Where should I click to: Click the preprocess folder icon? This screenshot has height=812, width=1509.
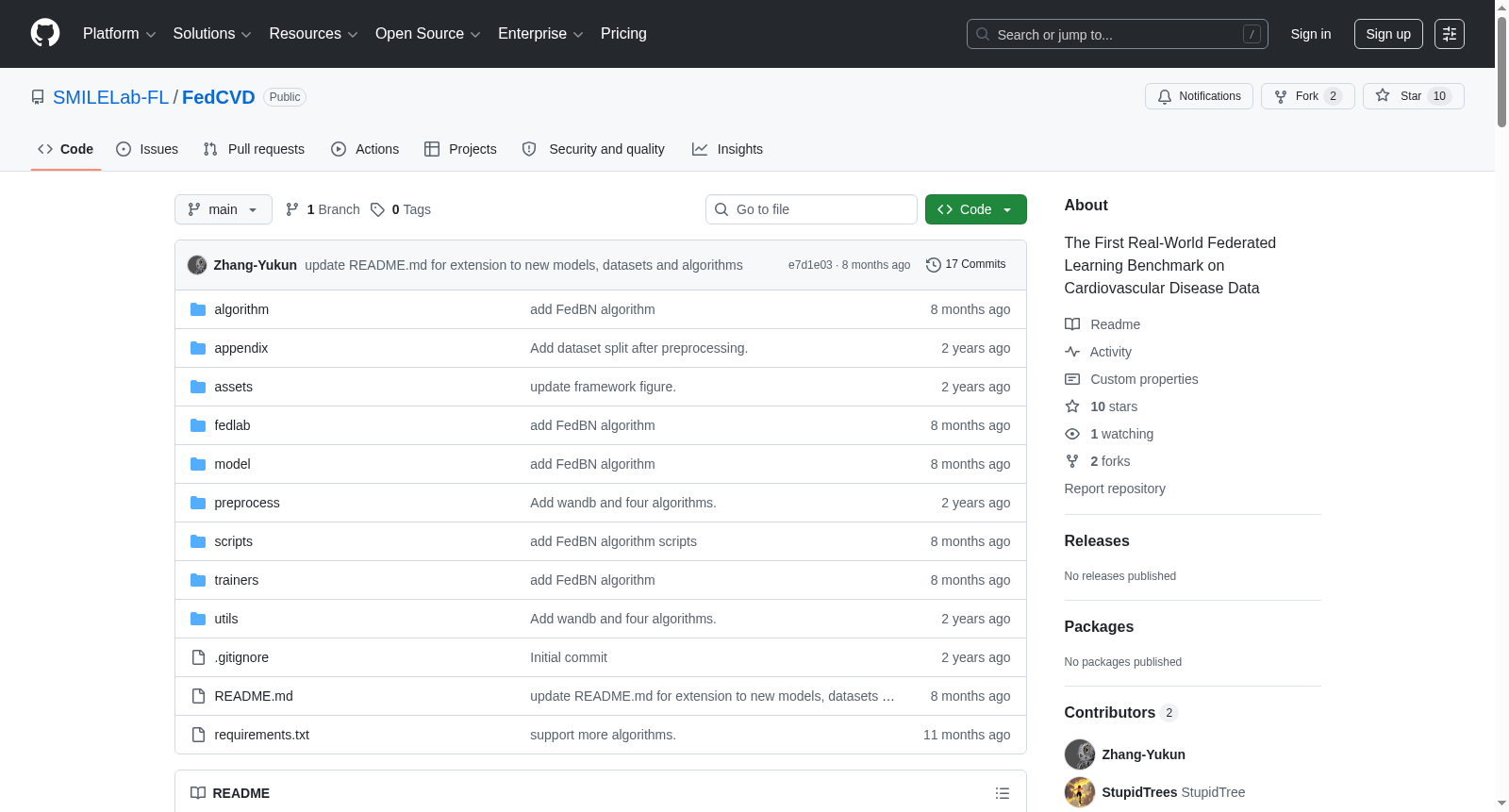click(198, 503)
